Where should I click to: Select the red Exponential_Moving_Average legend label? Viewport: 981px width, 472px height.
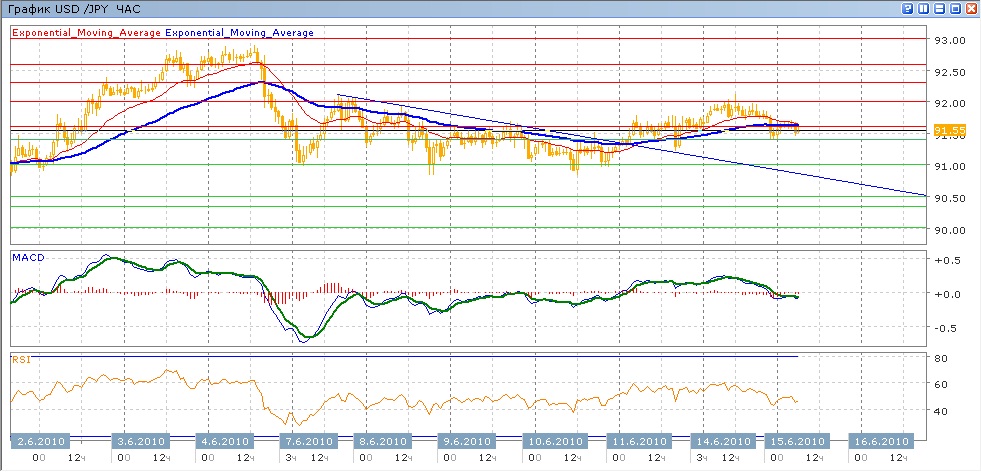(x=87, y=33)
